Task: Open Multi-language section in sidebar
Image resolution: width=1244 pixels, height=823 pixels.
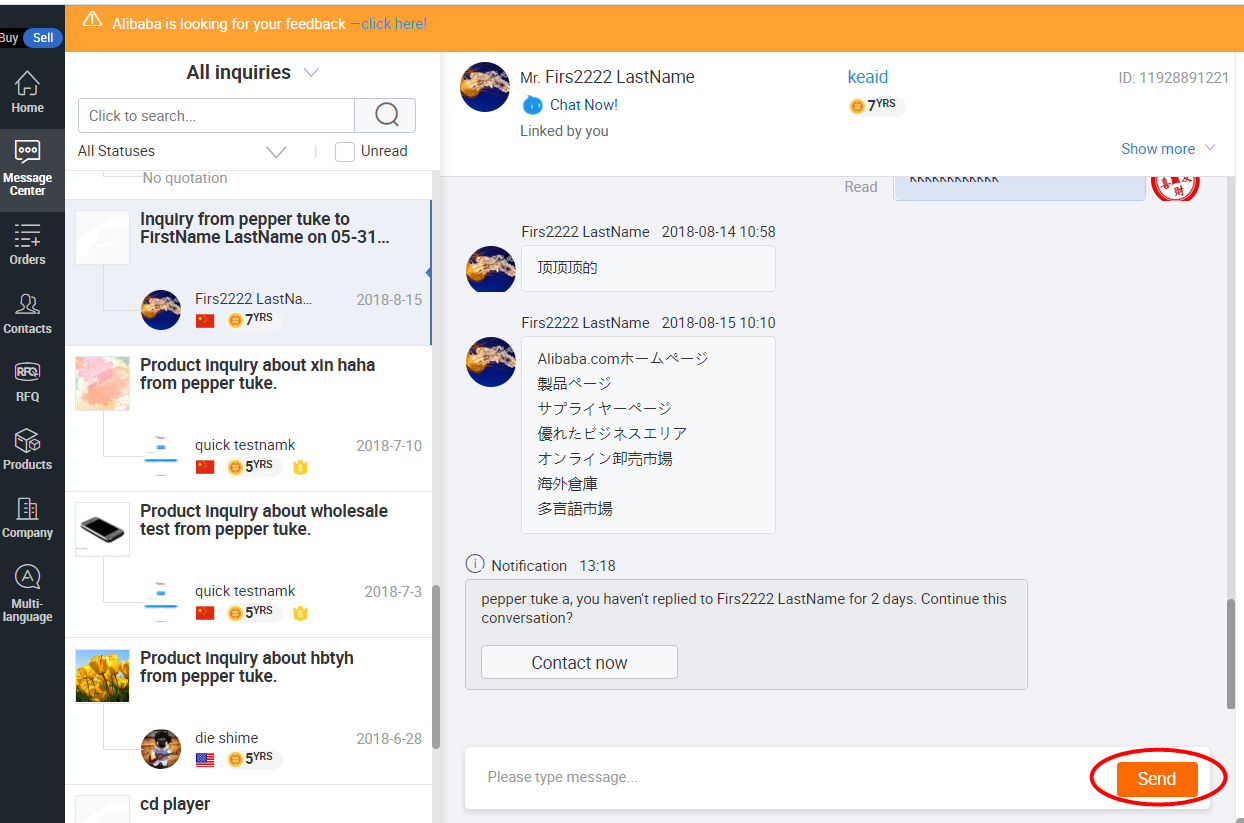Action: [28, 594]
